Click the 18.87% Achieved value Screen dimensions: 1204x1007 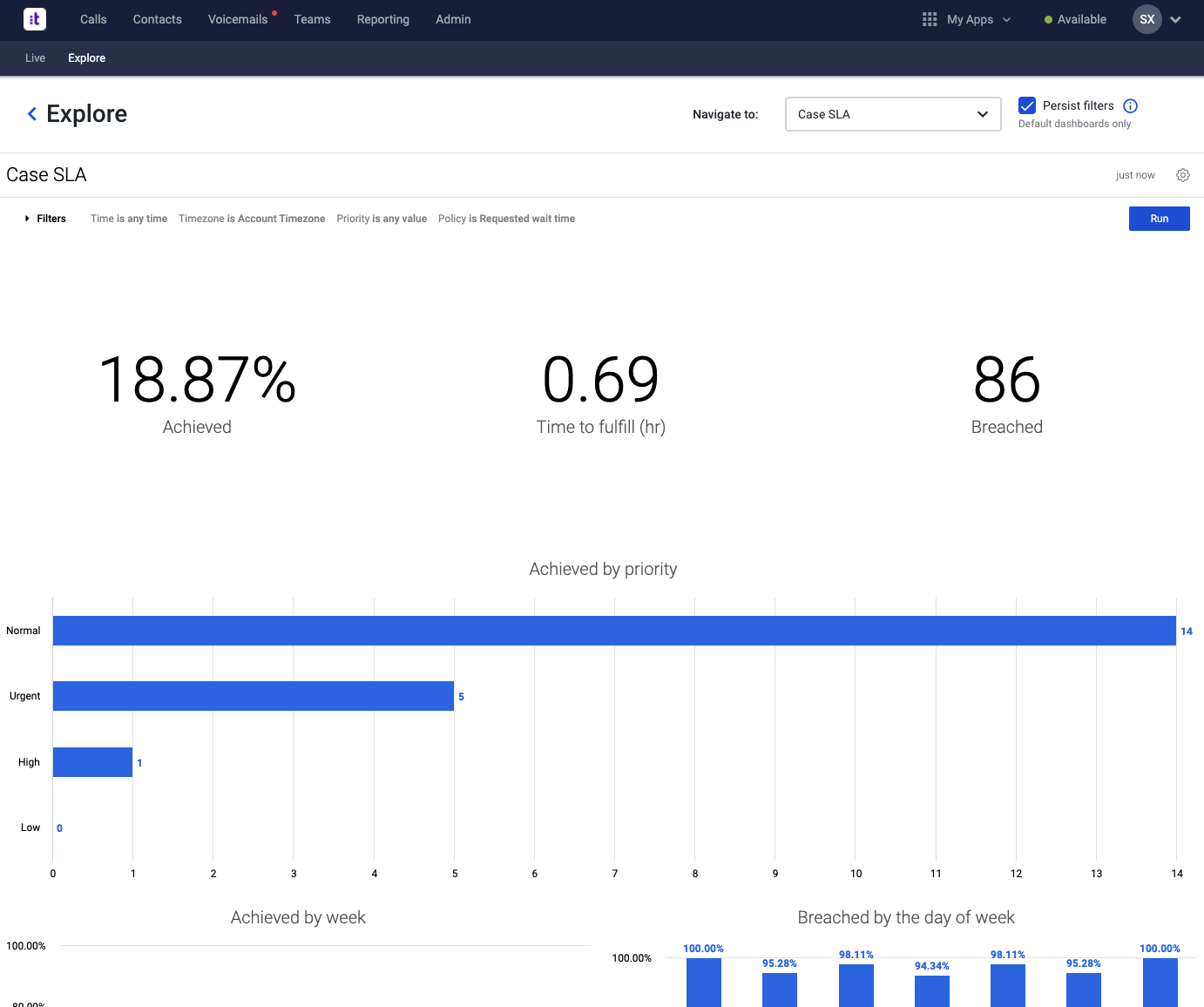click(198, 380)
